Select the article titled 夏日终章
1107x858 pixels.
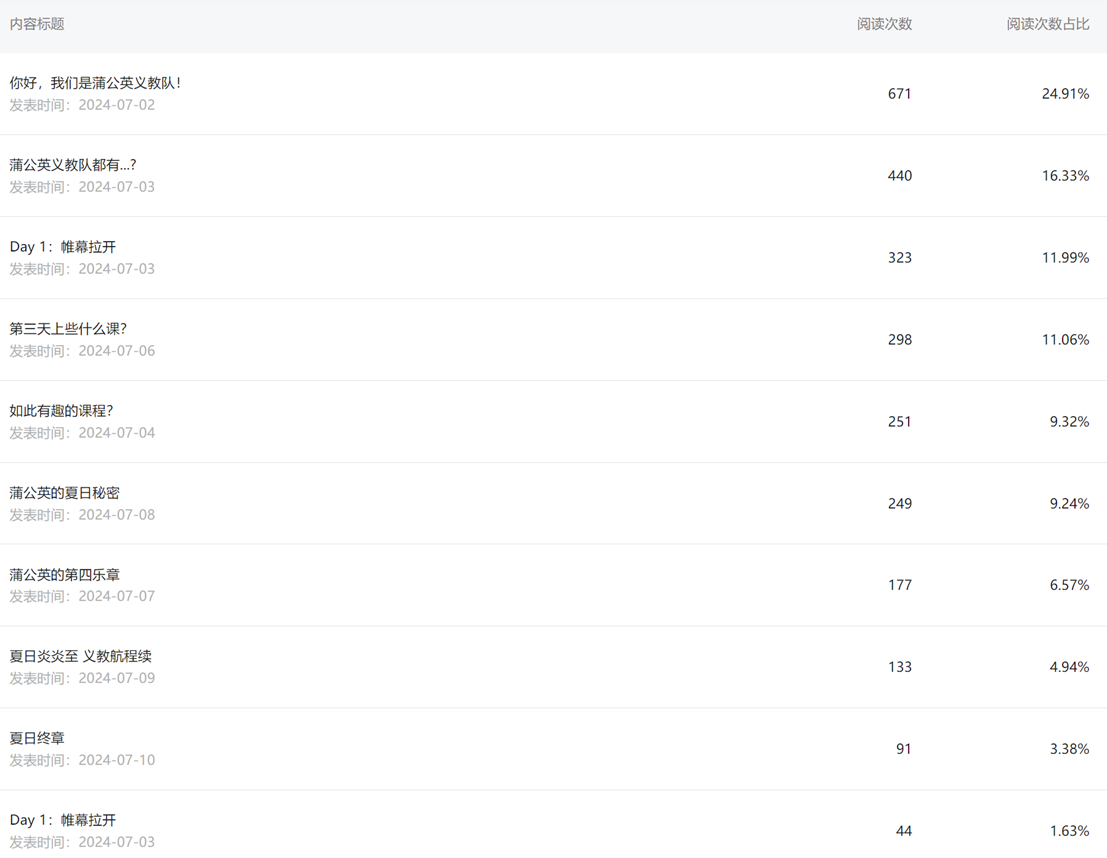[37, 739]
